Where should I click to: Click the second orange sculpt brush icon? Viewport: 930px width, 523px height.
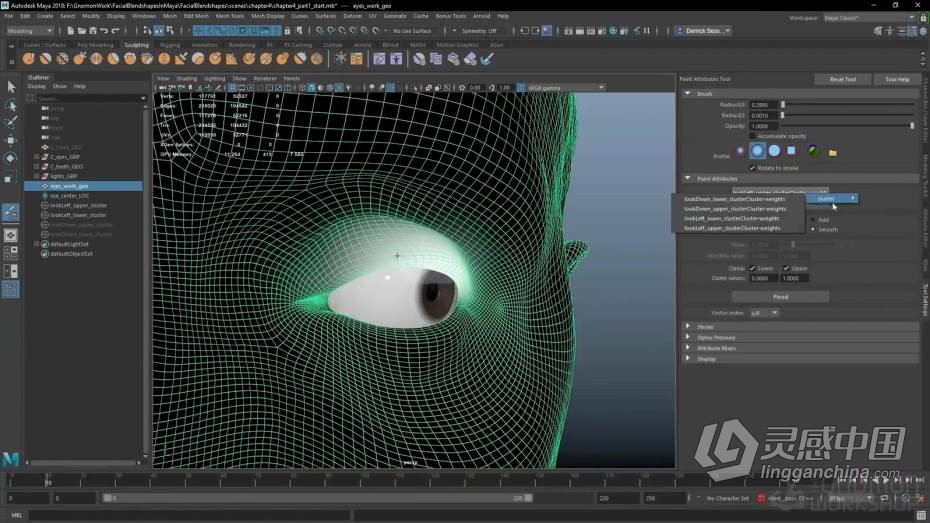click(x=46, y=59)
